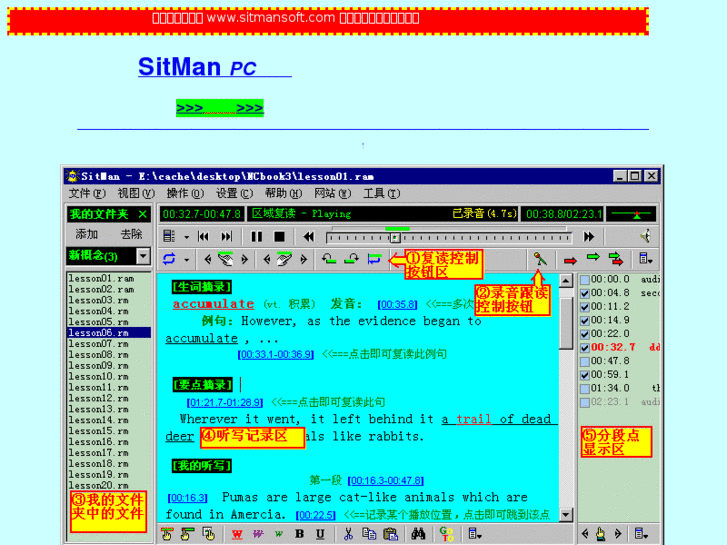Open options dropdown in segment panel toolbar
727x545 pixels.
click(641, 534)
